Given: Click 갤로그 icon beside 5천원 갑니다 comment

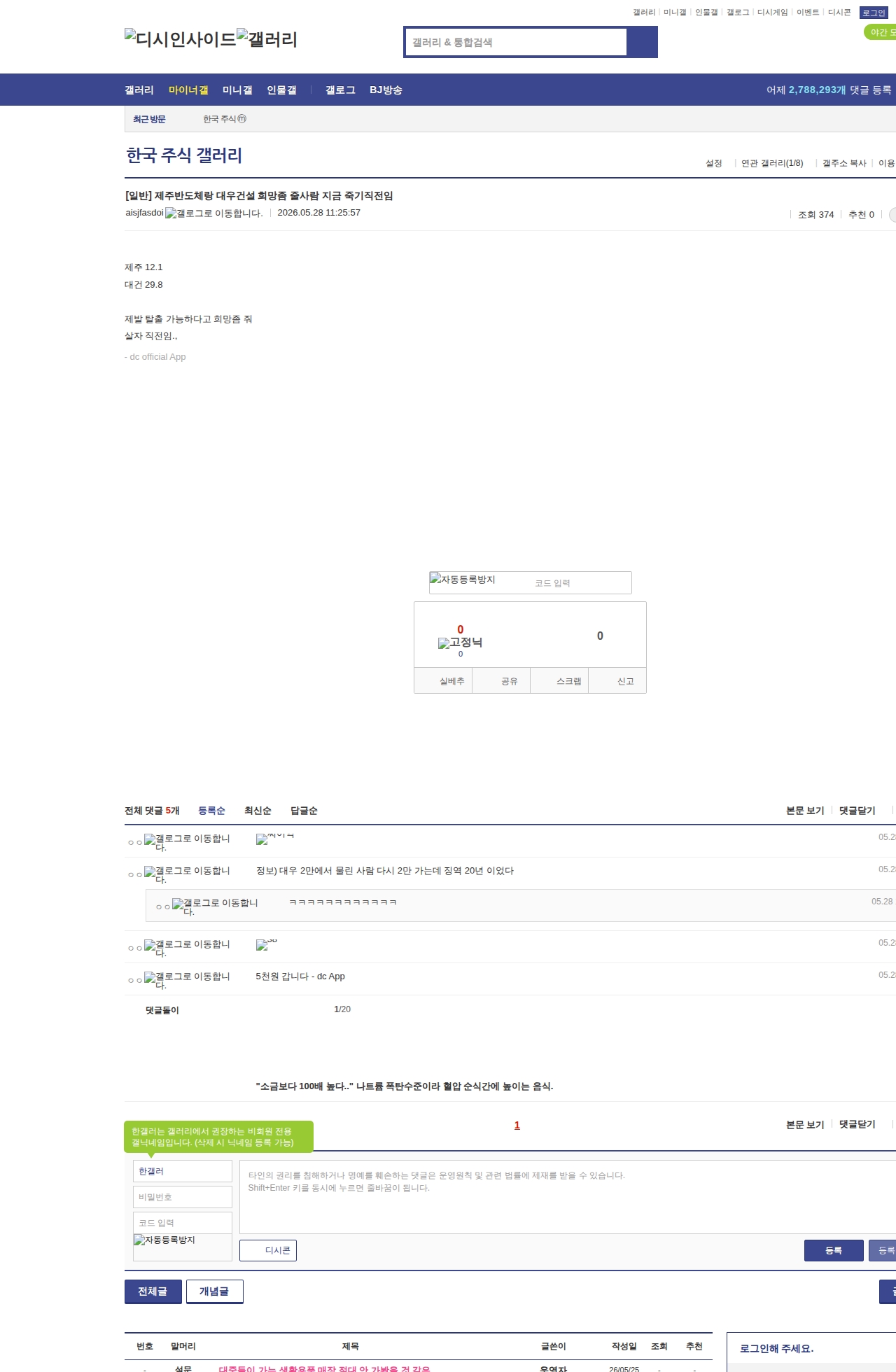Looking at the screenshot, I should coord(187,981).
